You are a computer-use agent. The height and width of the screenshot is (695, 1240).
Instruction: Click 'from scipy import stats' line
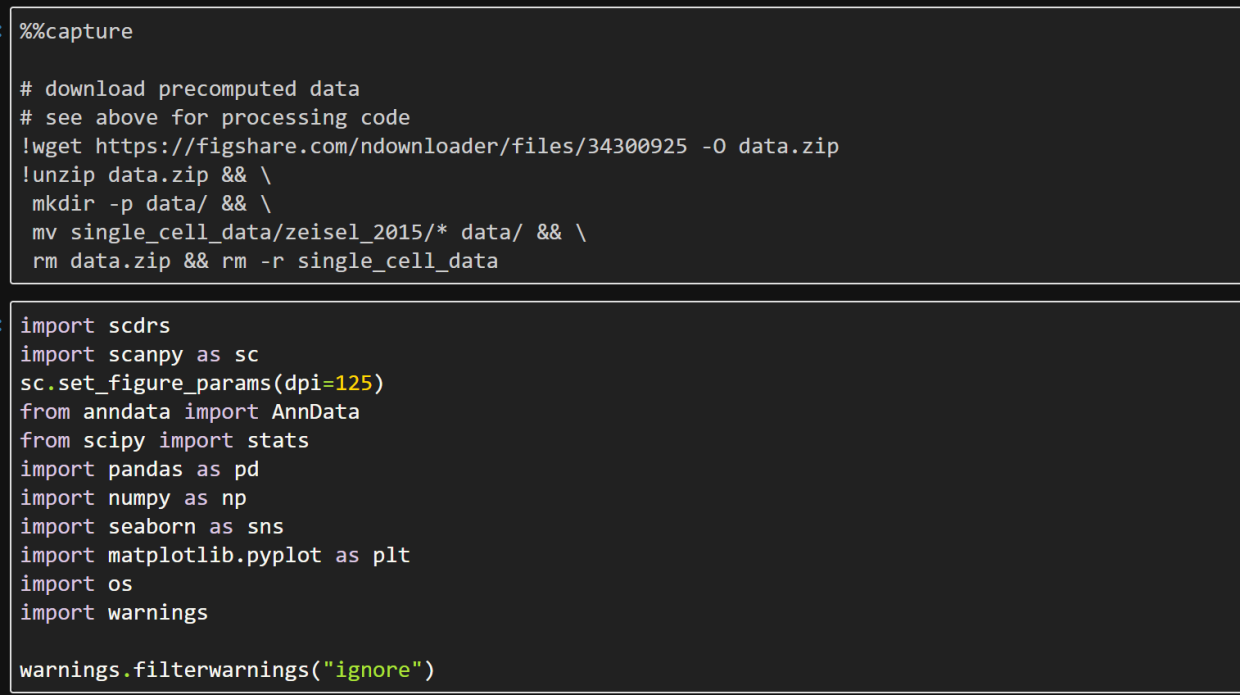tap(164, 440)
